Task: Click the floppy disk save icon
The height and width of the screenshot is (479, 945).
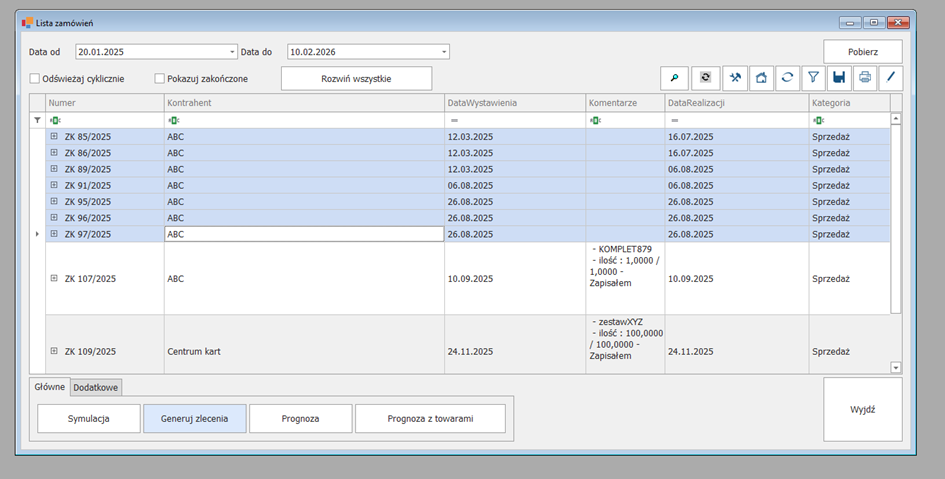Action: coord(840,78)
